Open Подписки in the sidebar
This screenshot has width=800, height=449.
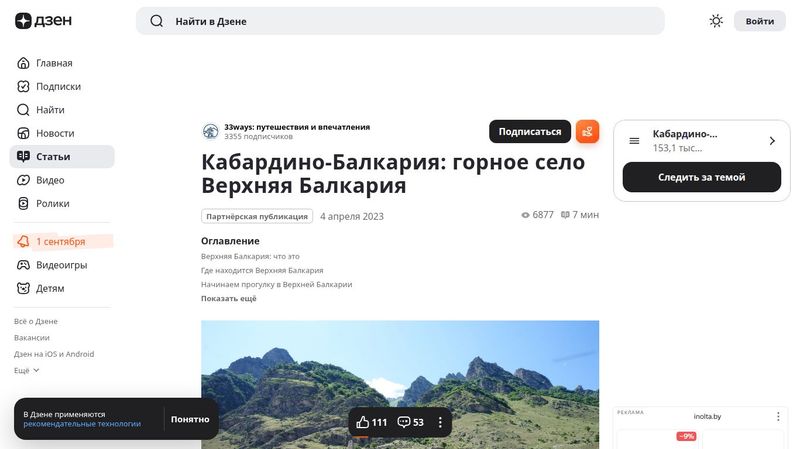point(58,86)
